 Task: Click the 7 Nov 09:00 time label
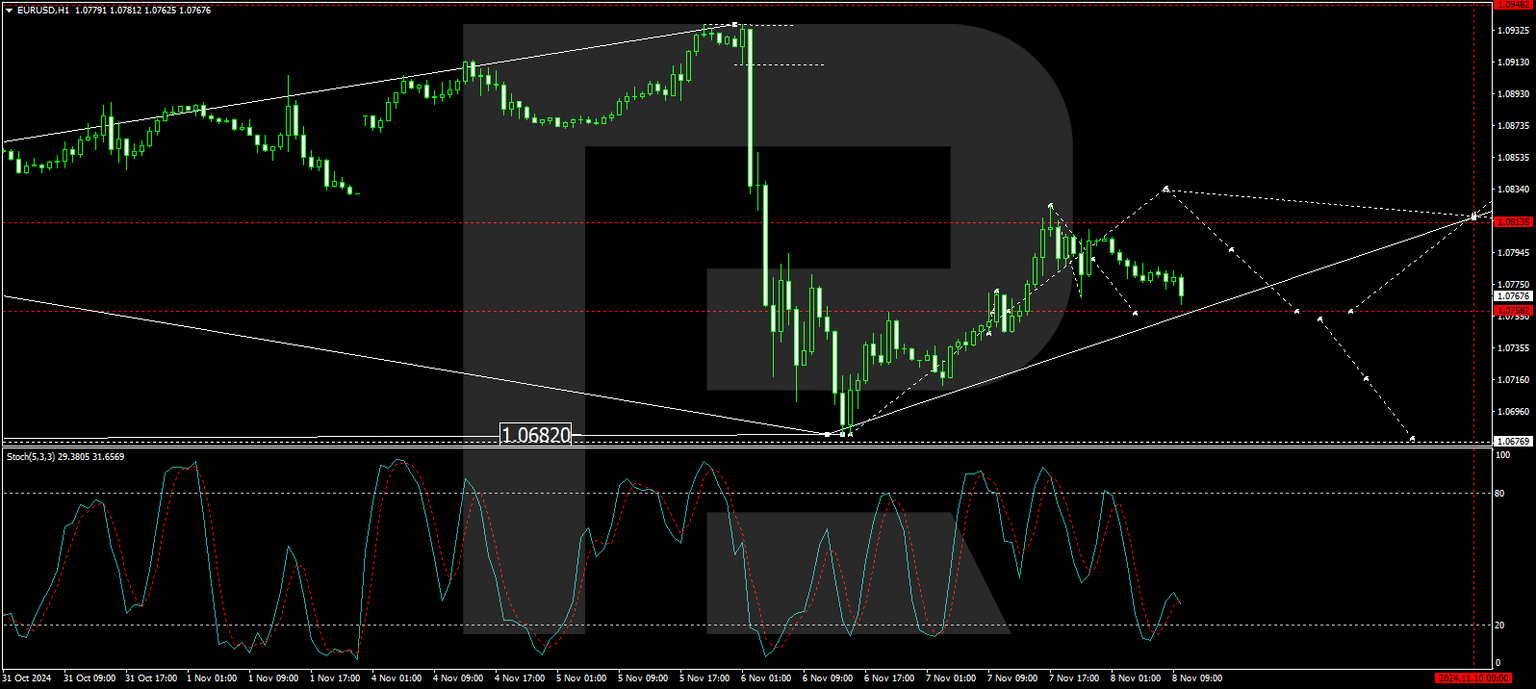coord(1013,678)
